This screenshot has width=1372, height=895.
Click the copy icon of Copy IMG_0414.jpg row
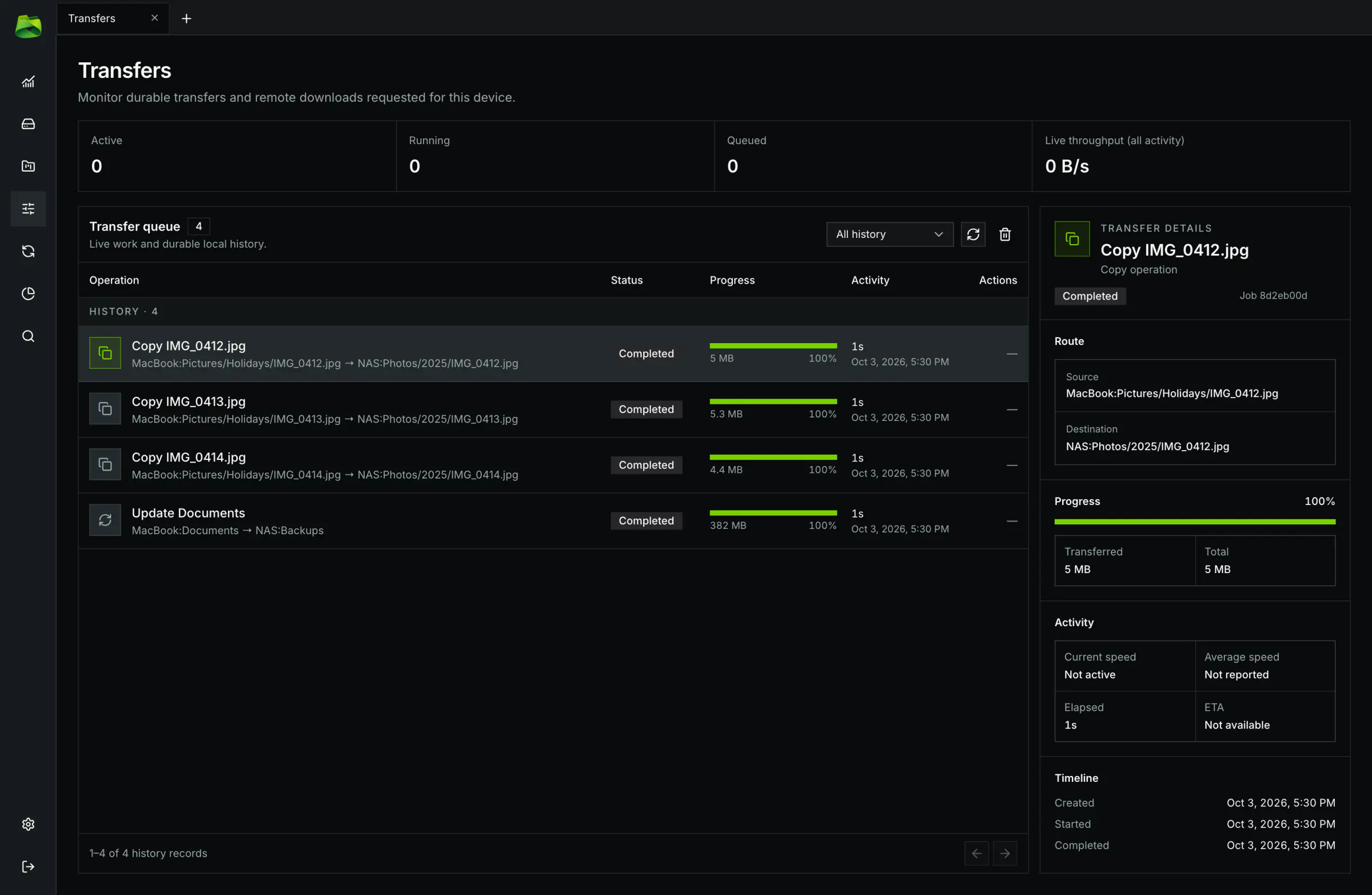point(105,464)
